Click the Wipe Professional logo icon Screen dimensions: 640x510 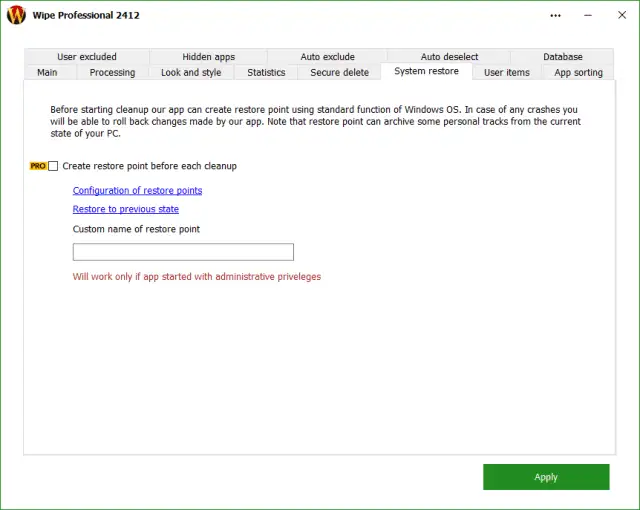pos(16,15)
